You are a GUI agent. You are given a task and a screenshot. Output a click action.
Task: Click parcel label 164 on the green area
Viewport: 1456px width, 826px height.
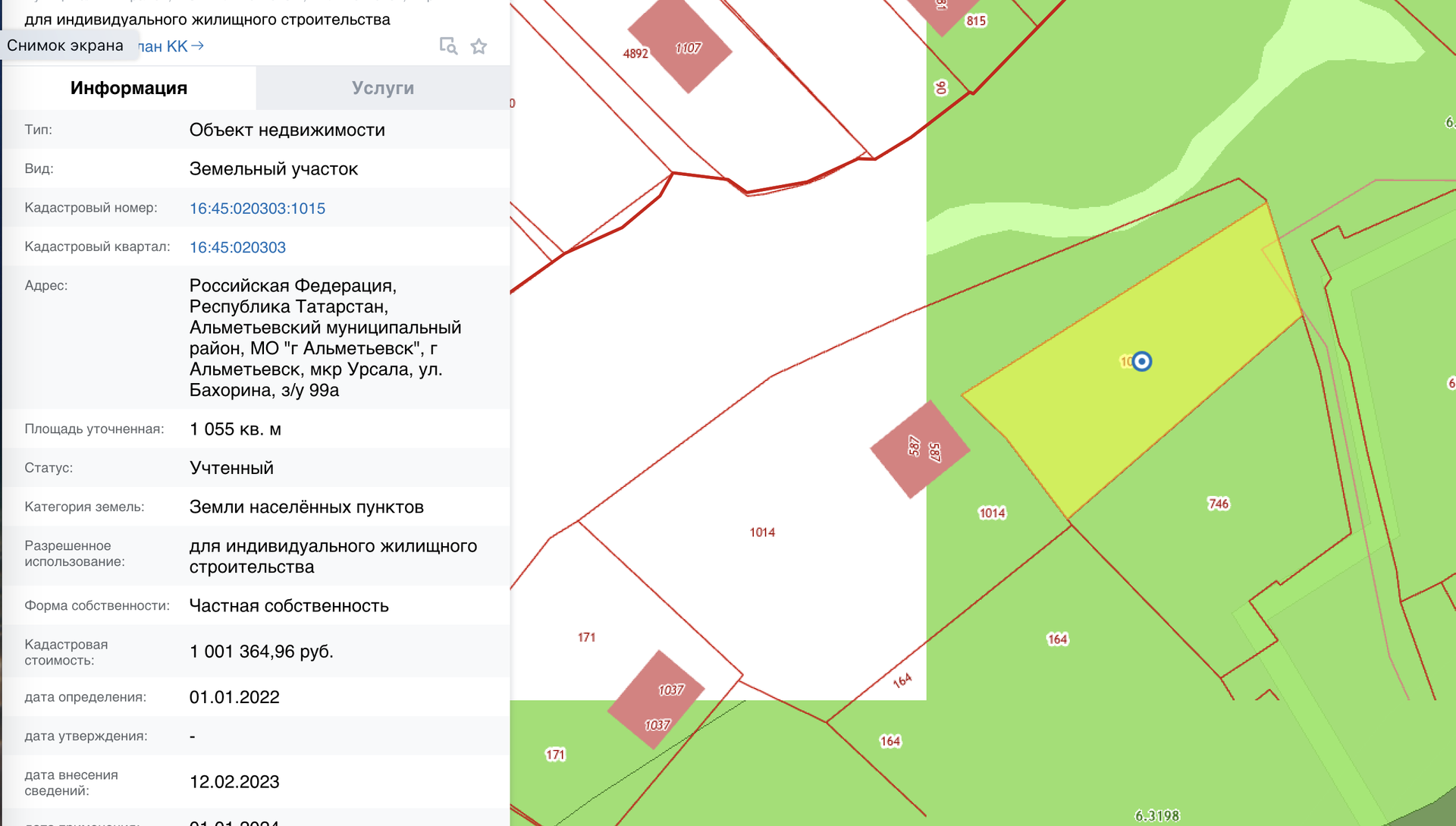[1057, 639]
